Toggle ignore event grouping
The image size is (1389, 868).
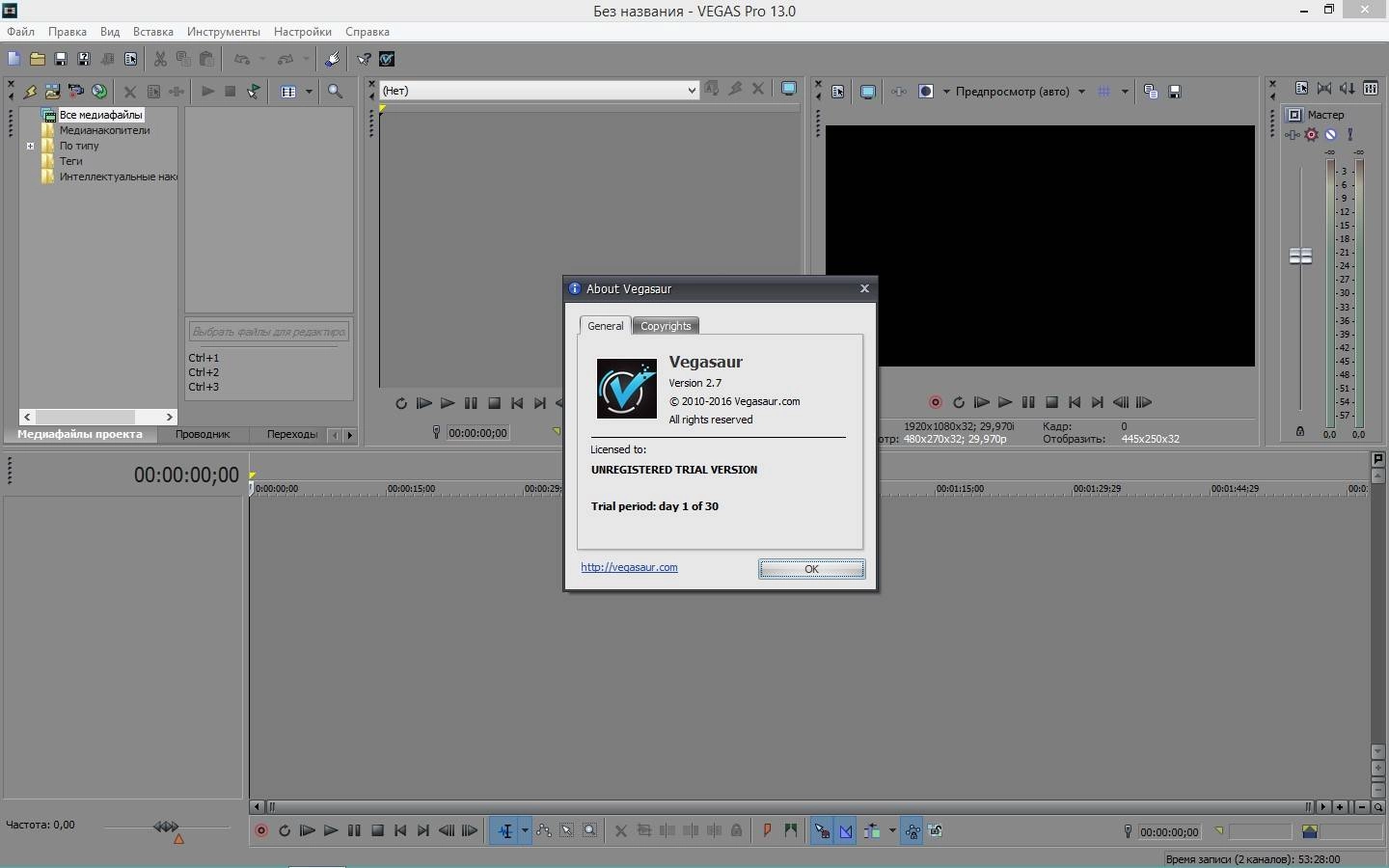[936, 830]
